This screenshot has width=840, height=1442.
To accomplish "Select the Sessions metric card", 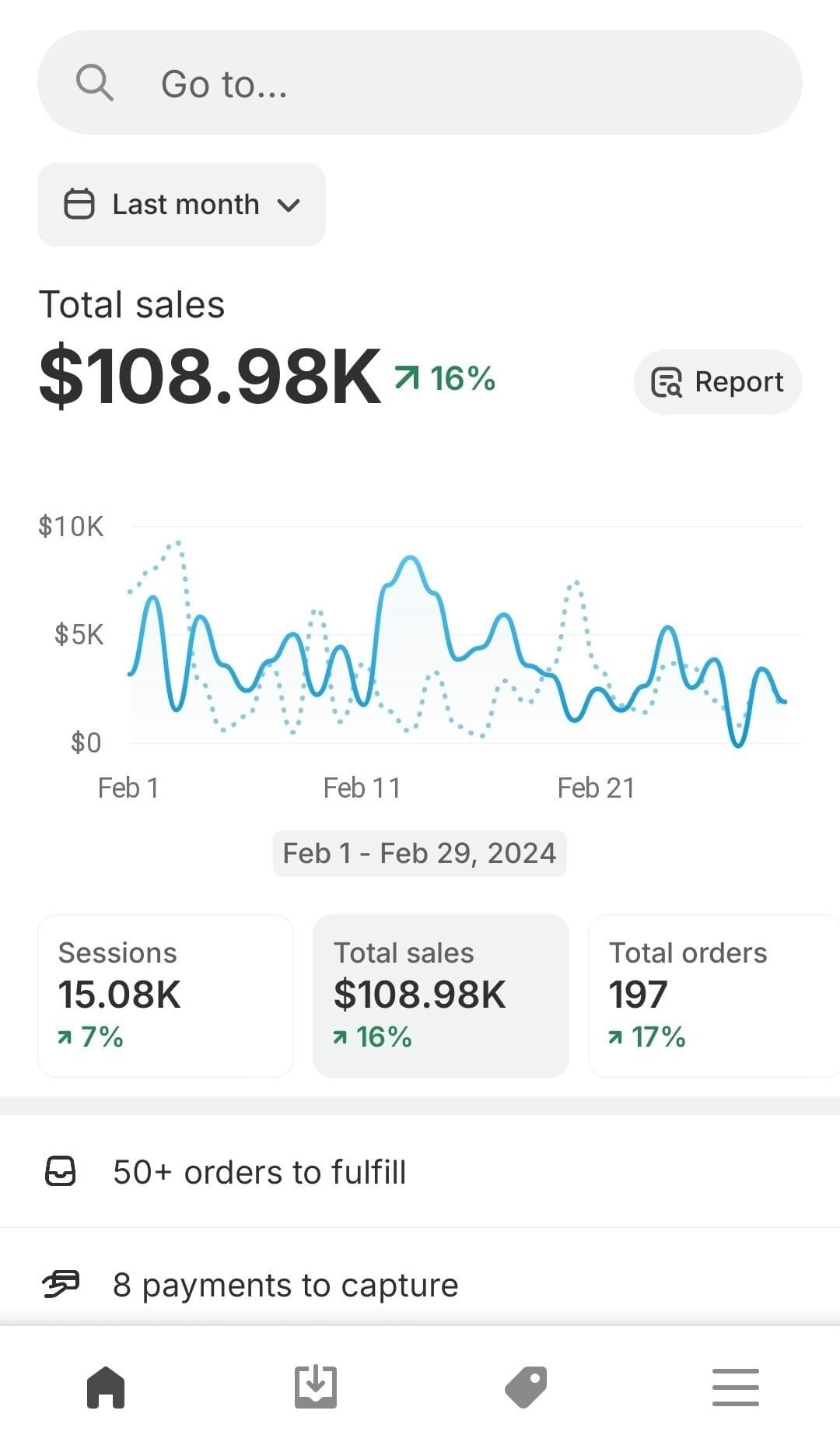I will [166, 995].
